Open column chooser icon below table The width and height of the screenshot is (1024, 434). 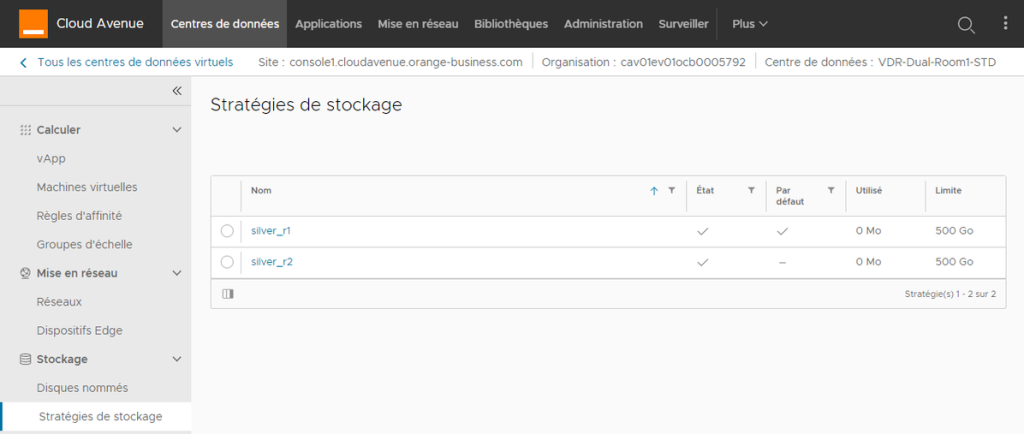[228, 294]
